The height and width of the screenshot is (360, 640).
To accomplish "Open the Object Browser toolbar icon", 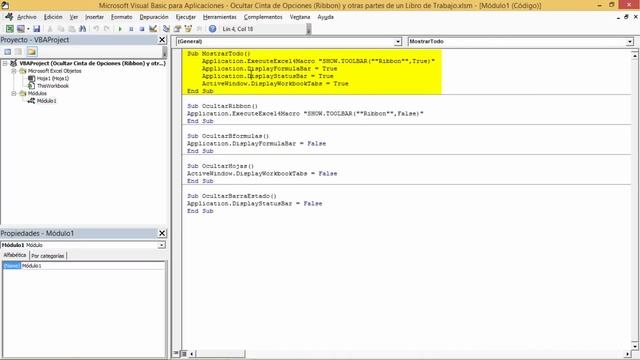I will pyautogui.click(x=188, y=29).
